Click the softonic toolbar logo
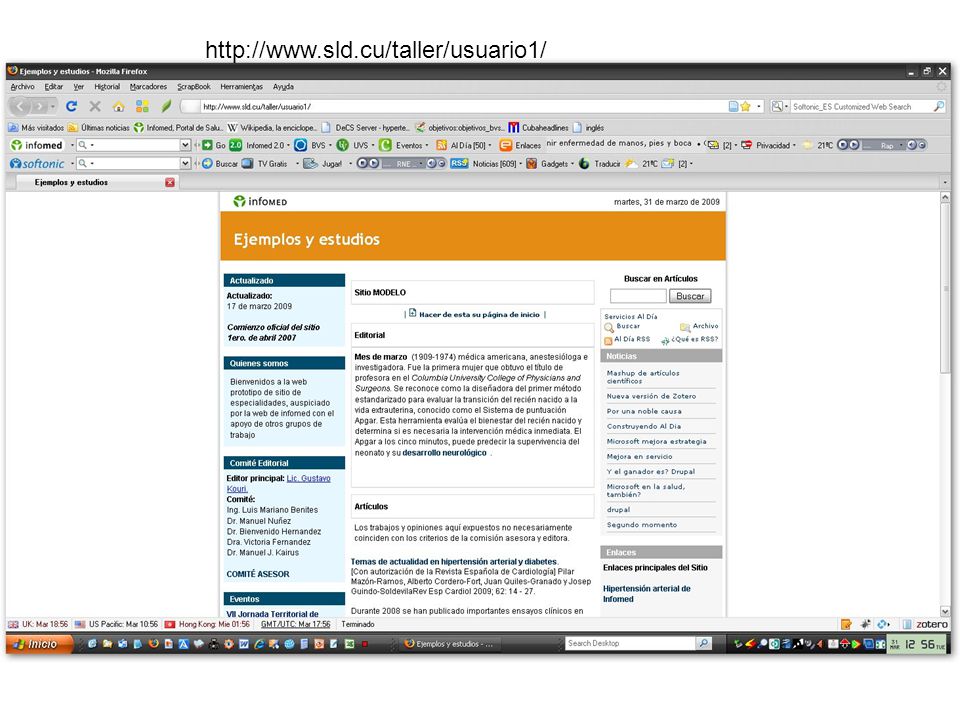960x720 pixels. point(37,163)
